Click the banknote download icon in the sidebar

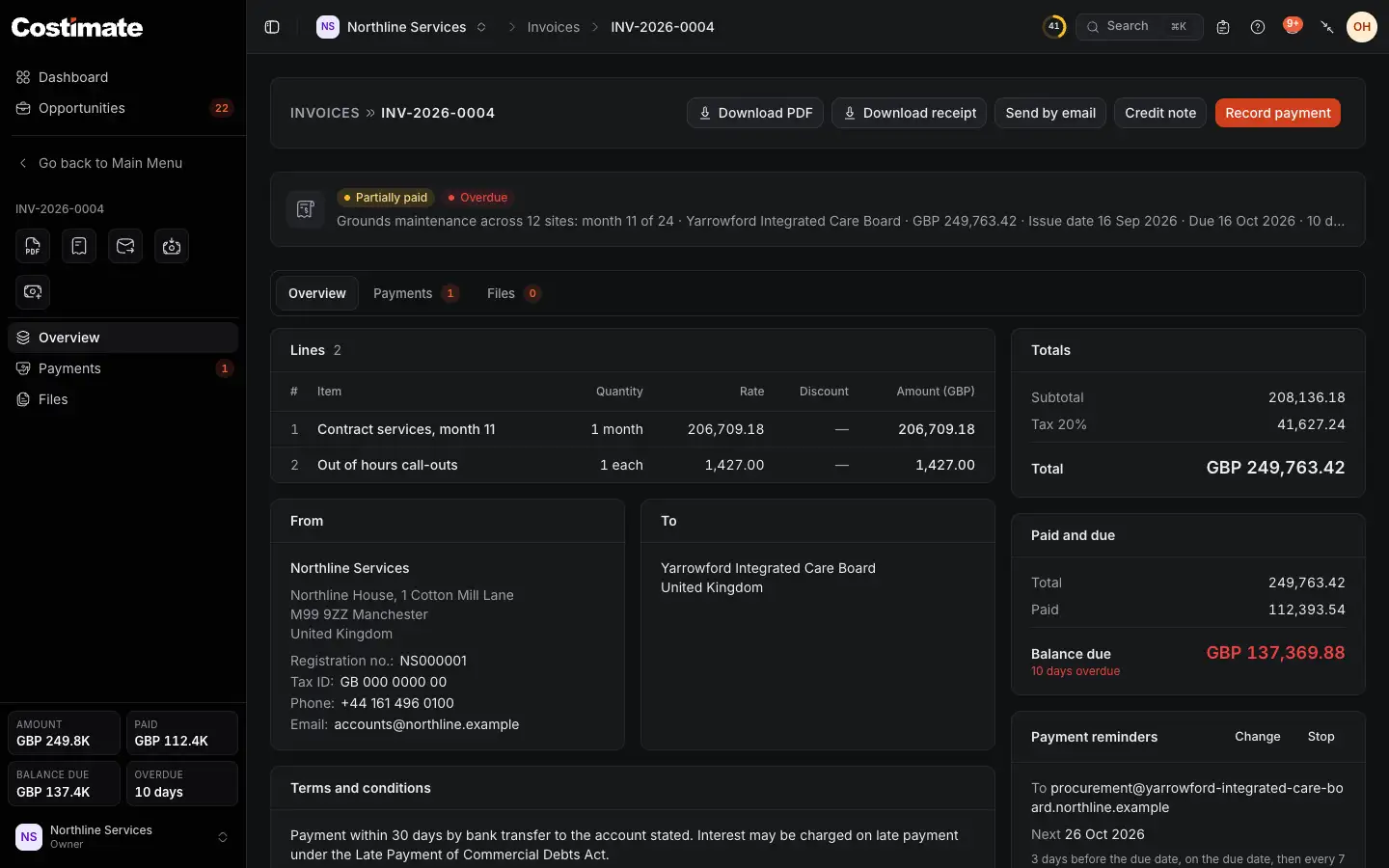[x=172, y=246]
